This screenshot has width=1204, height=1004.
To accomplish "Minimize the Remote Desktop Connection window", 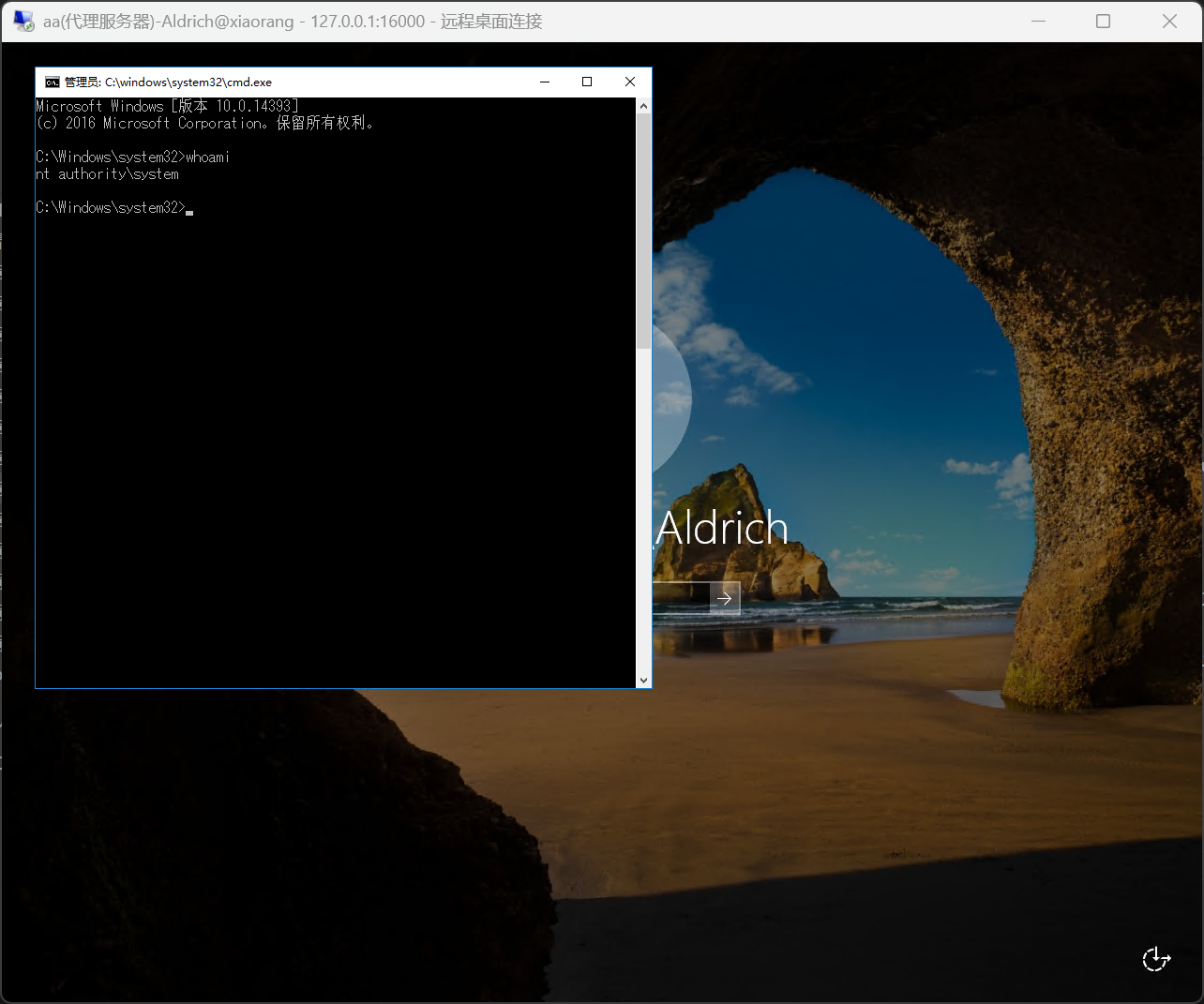I will point(1038,21).
